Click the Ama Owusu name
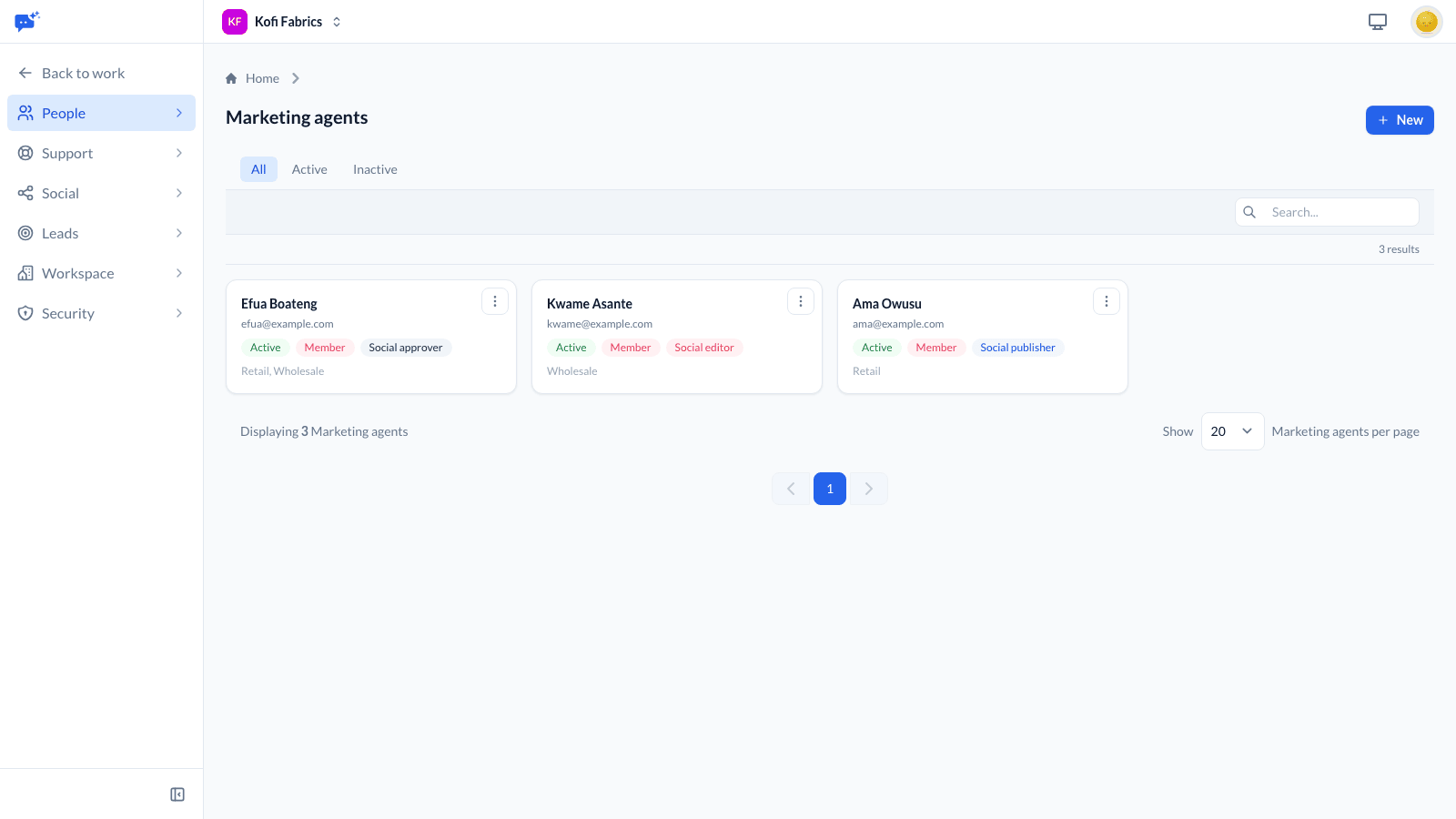Image resolution: width=1456 pixels, height=819 pixels. click(x=887, y=304)
